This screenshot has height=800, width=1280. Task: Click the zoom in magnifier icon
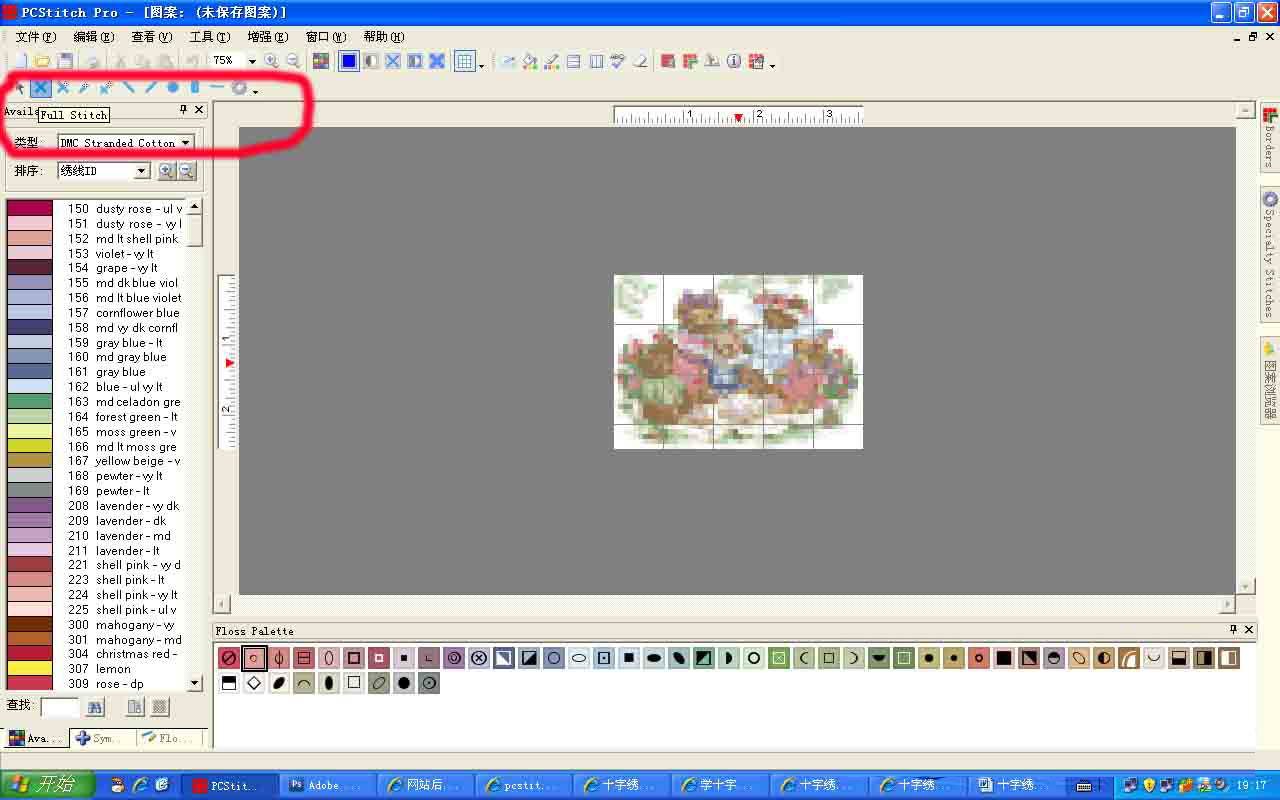point(270,60)
